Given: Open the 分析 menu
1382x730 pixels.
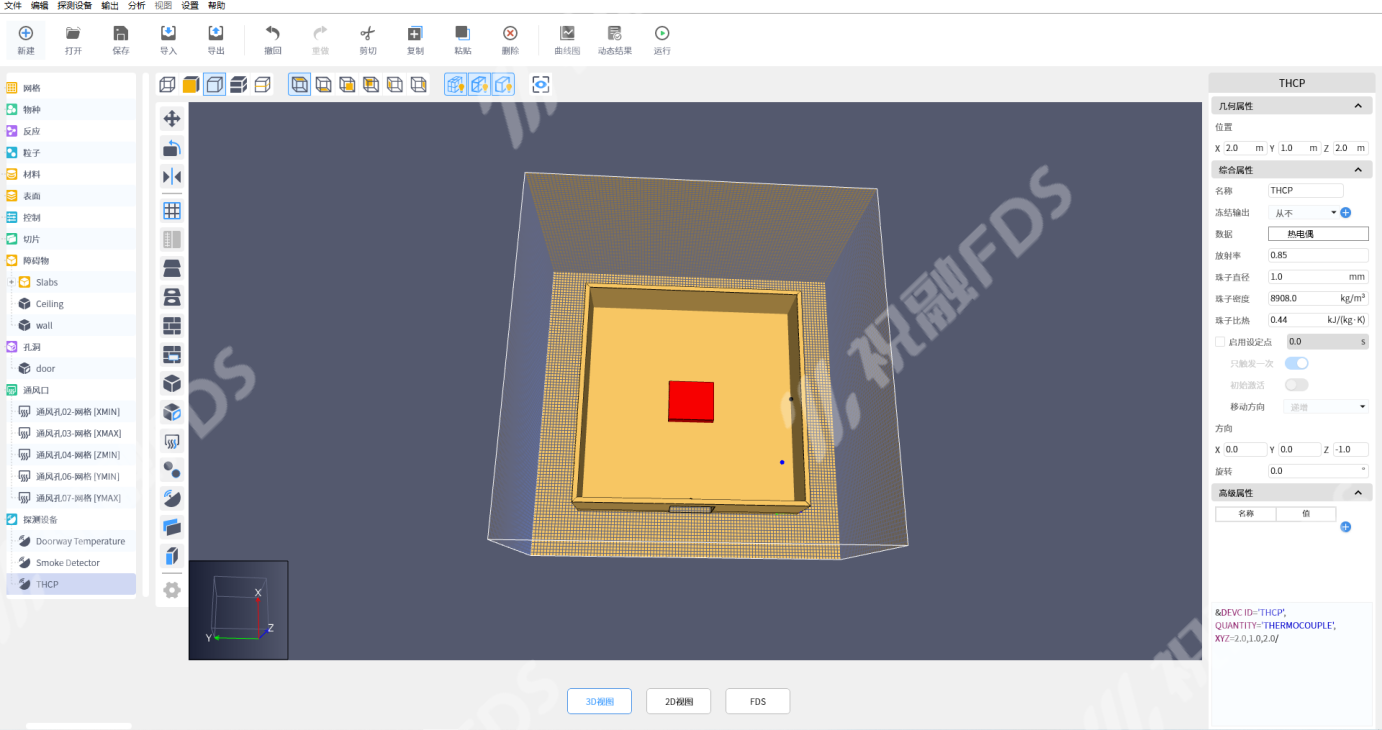Looking at the screenshot, I should point(136,6).
